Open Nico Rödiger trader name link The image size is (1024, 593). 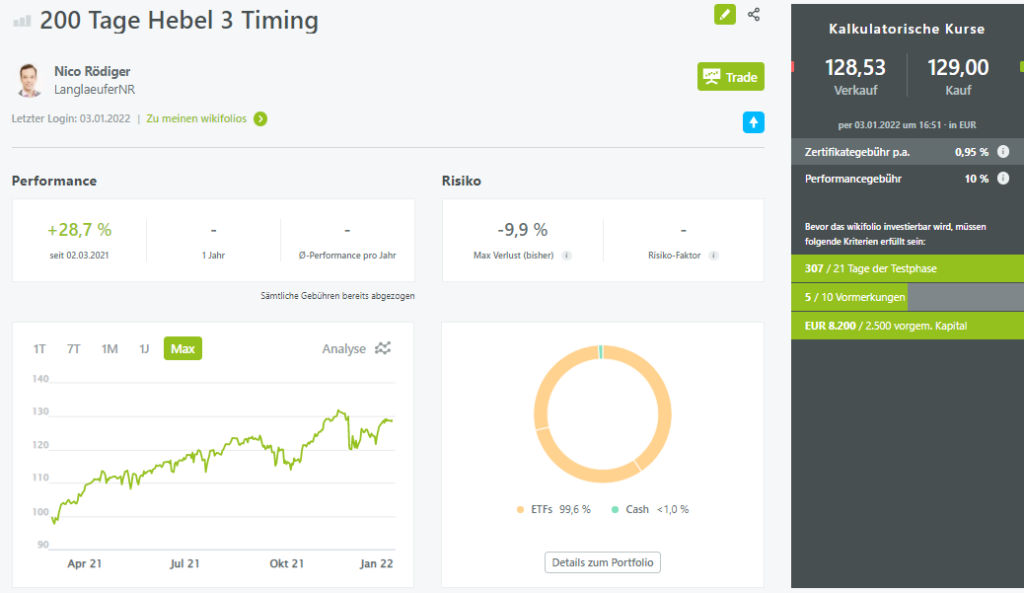pos(92,71)
